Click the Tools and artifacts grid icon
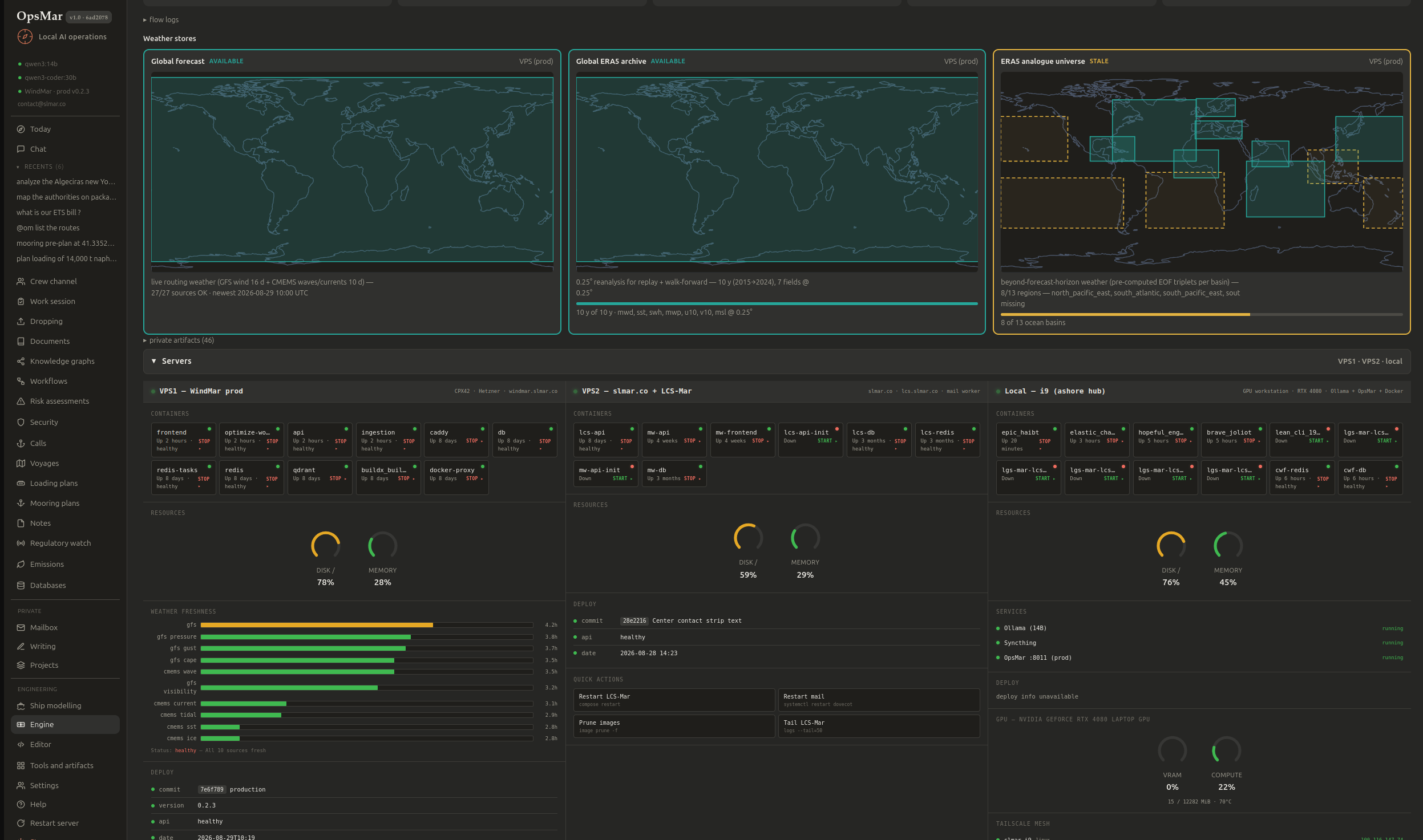The image size is (1423, 840). click(21, 766)
